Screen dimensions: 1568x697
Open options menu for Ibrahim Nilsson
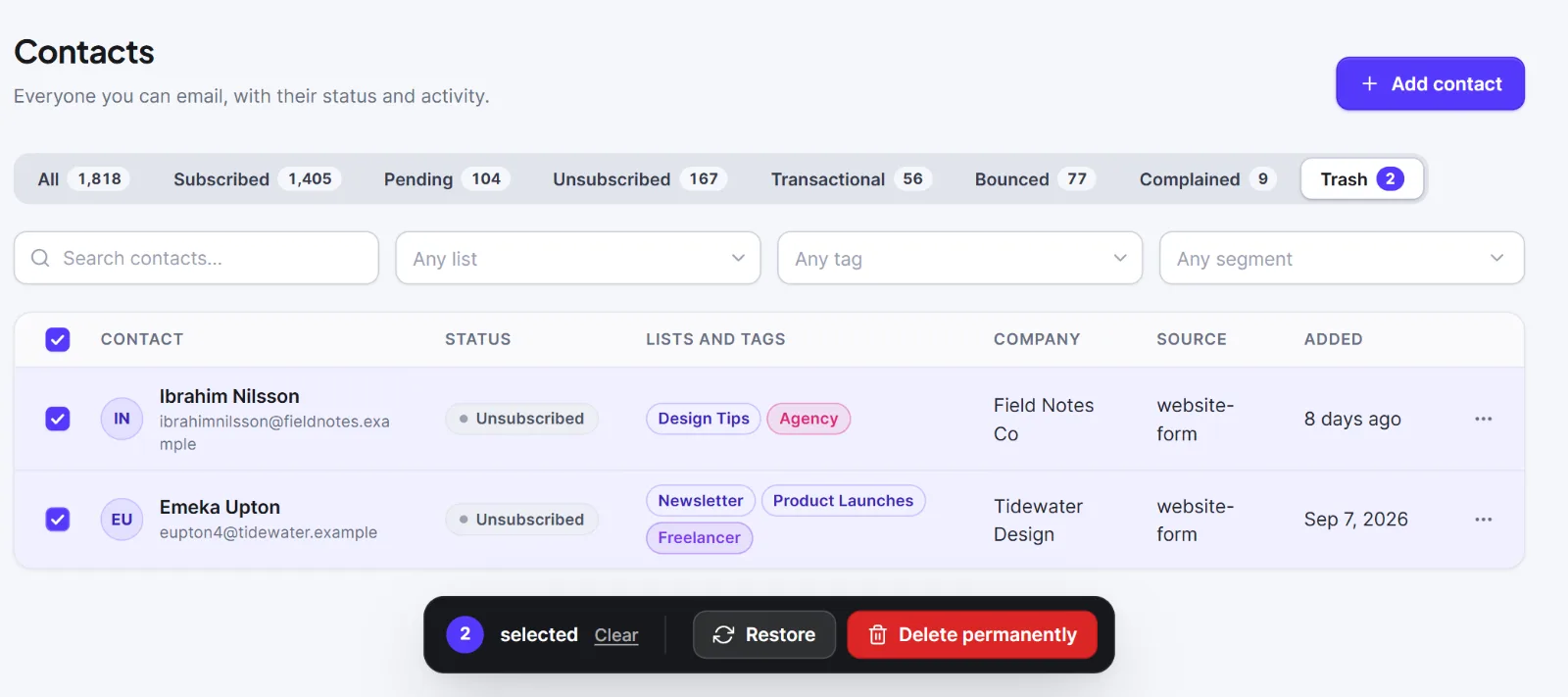click(x=1483, y=419)
